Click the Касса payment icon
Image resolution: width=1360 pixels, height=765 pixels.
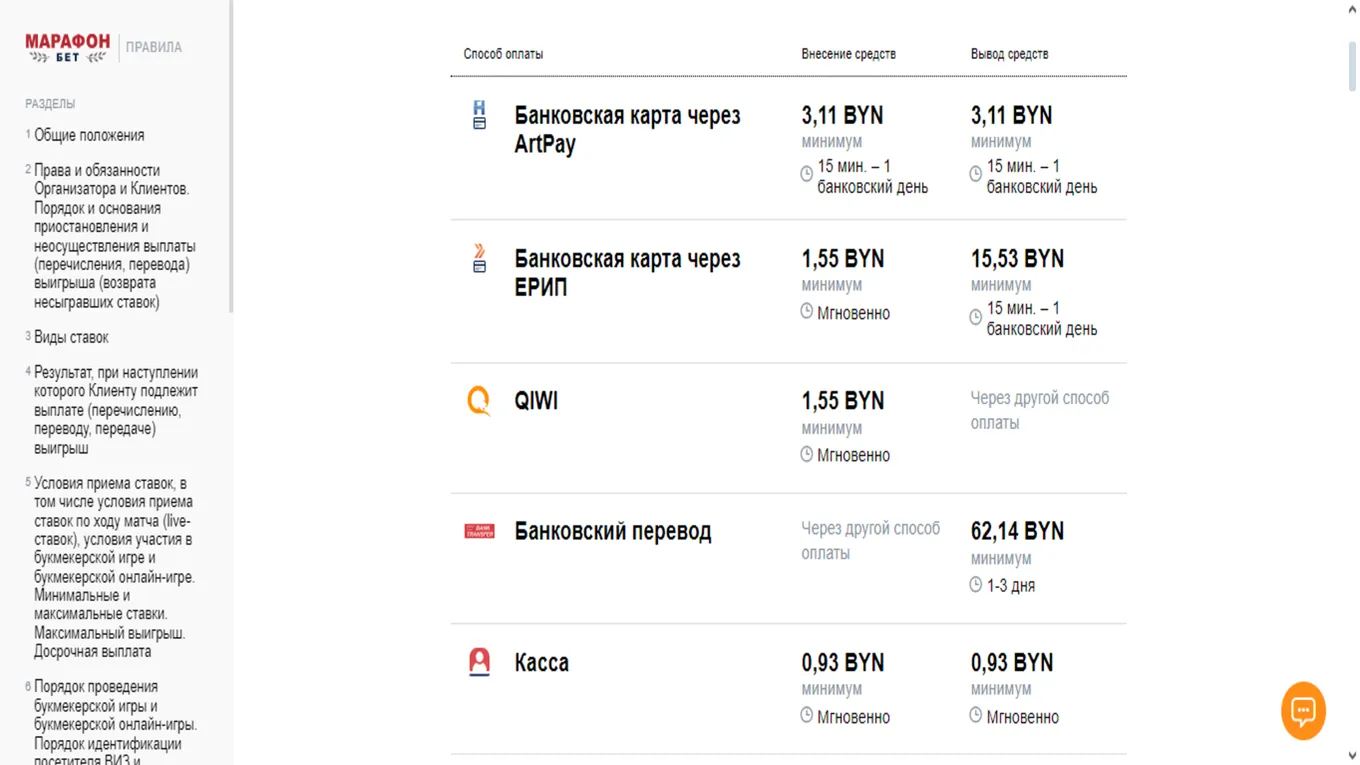pos(479,662)
